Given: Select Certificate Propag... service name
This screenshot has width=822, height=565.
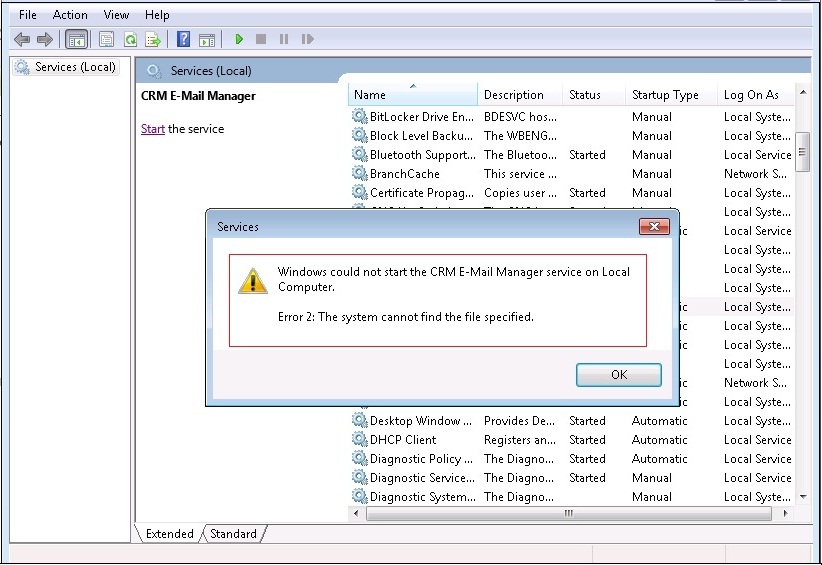Looking at the screenshot, I should pos(421,192).
